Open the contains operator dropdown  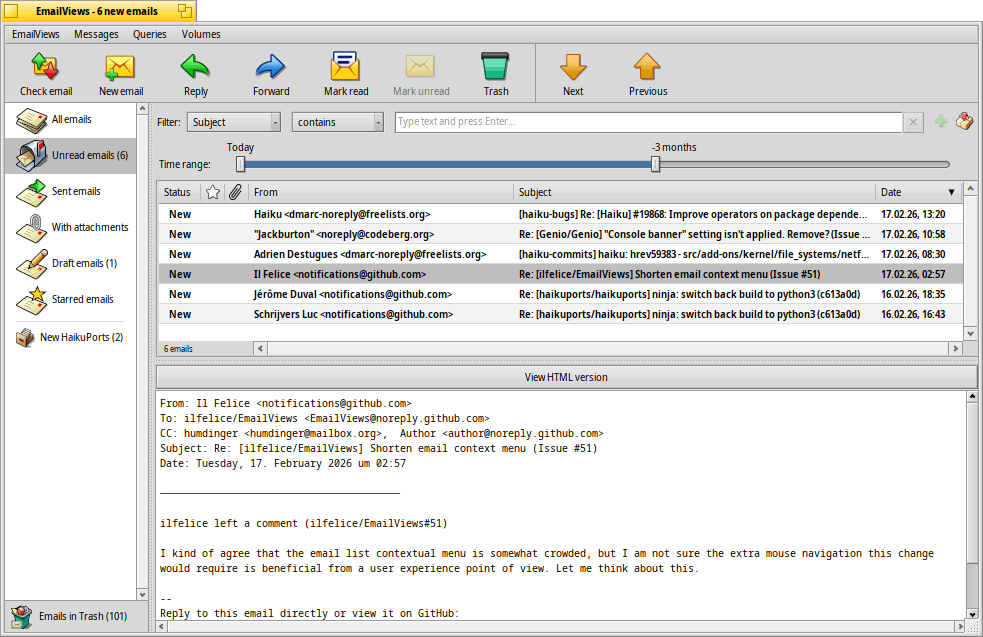coord(337,122)
